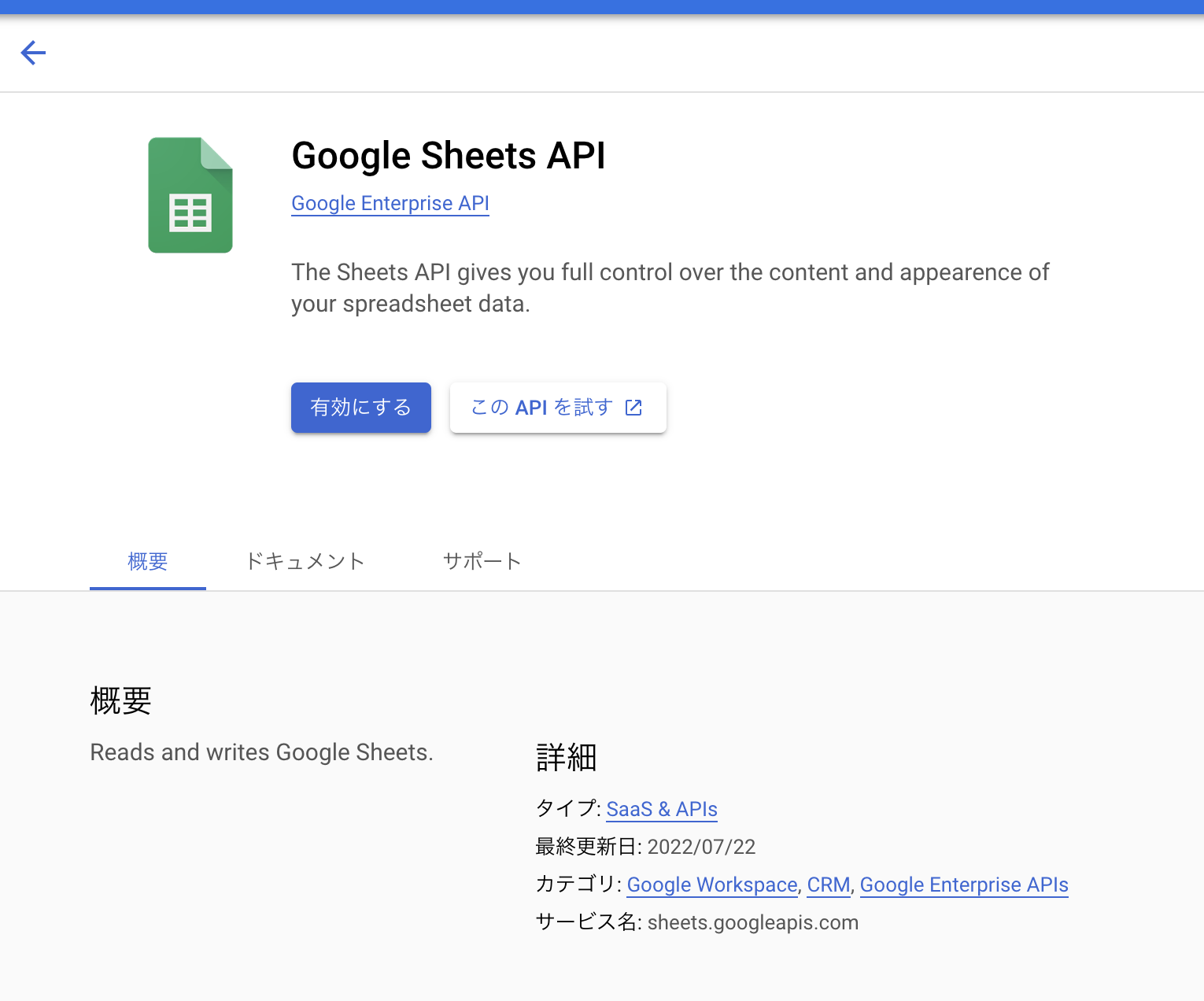Click the blue left arrow in the header
Screen dimensions: 1204x1001
pyautogui.click(x=33, y=53)
